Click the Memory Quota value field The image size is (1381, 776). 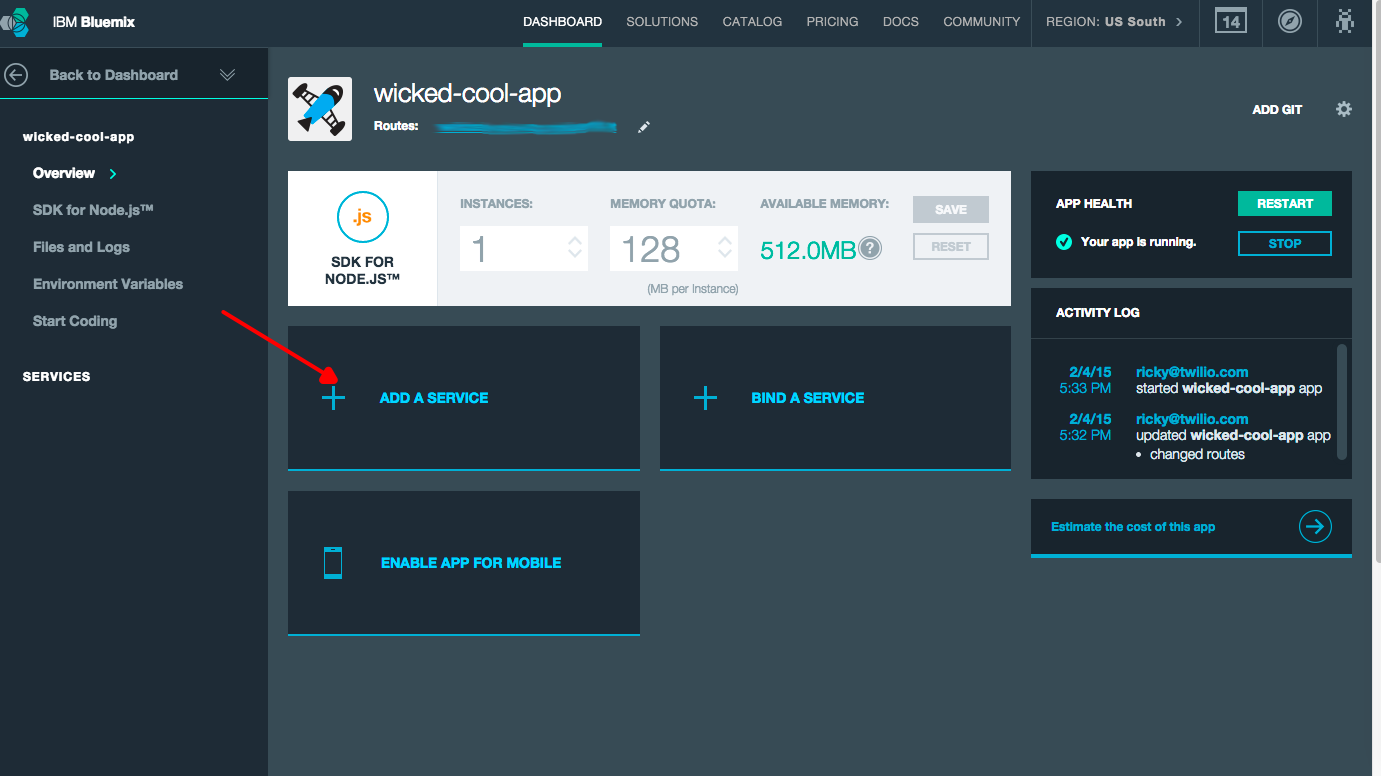coord(674,248)
